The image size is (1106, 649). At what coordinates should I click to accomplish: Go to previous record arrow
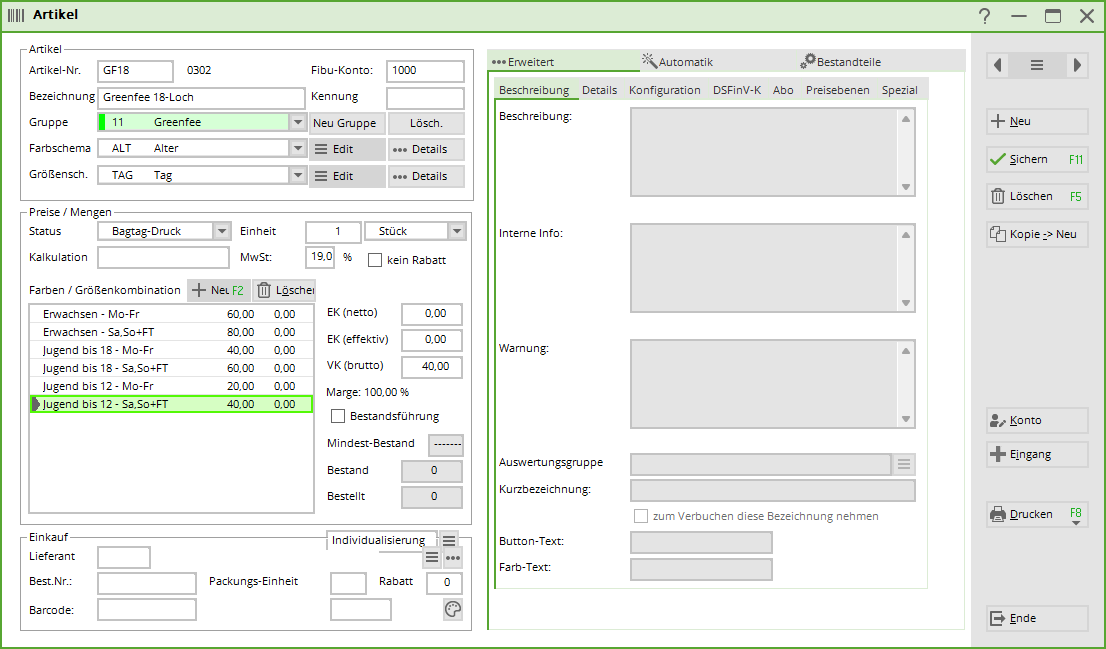click(x=997, y=65)
